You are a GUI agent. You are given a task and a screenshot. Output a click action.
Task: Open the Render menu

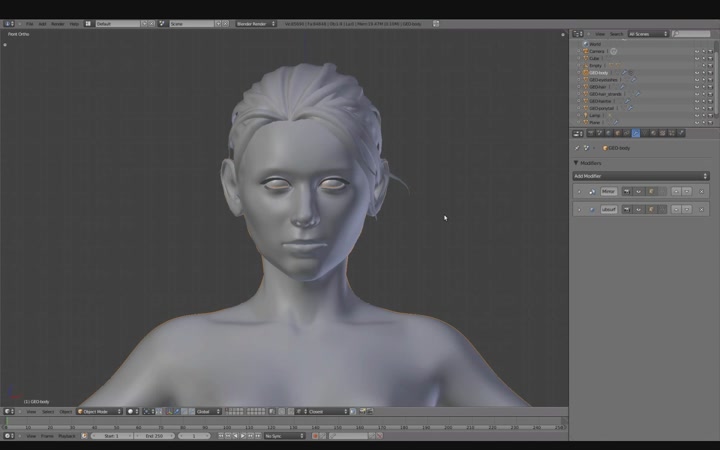(x=57, y=23)
